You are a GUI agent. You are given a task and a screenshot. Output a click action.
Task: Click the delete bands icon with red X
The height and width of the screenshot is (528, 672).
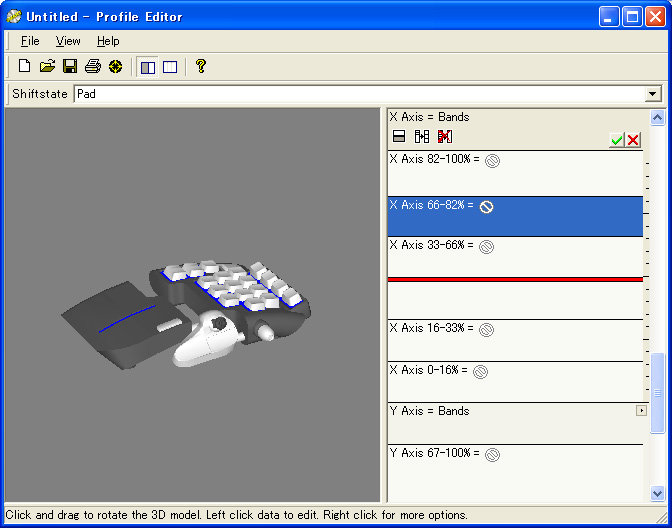point(445,136)
